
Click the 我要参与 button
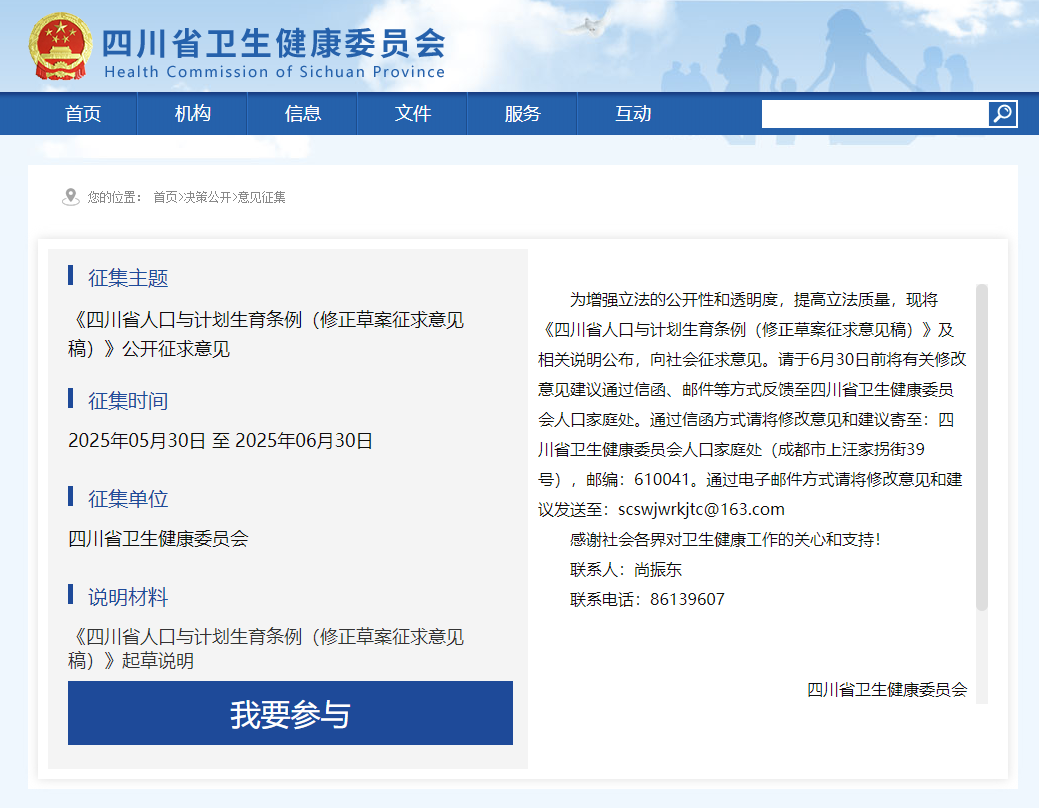[290, 713]
